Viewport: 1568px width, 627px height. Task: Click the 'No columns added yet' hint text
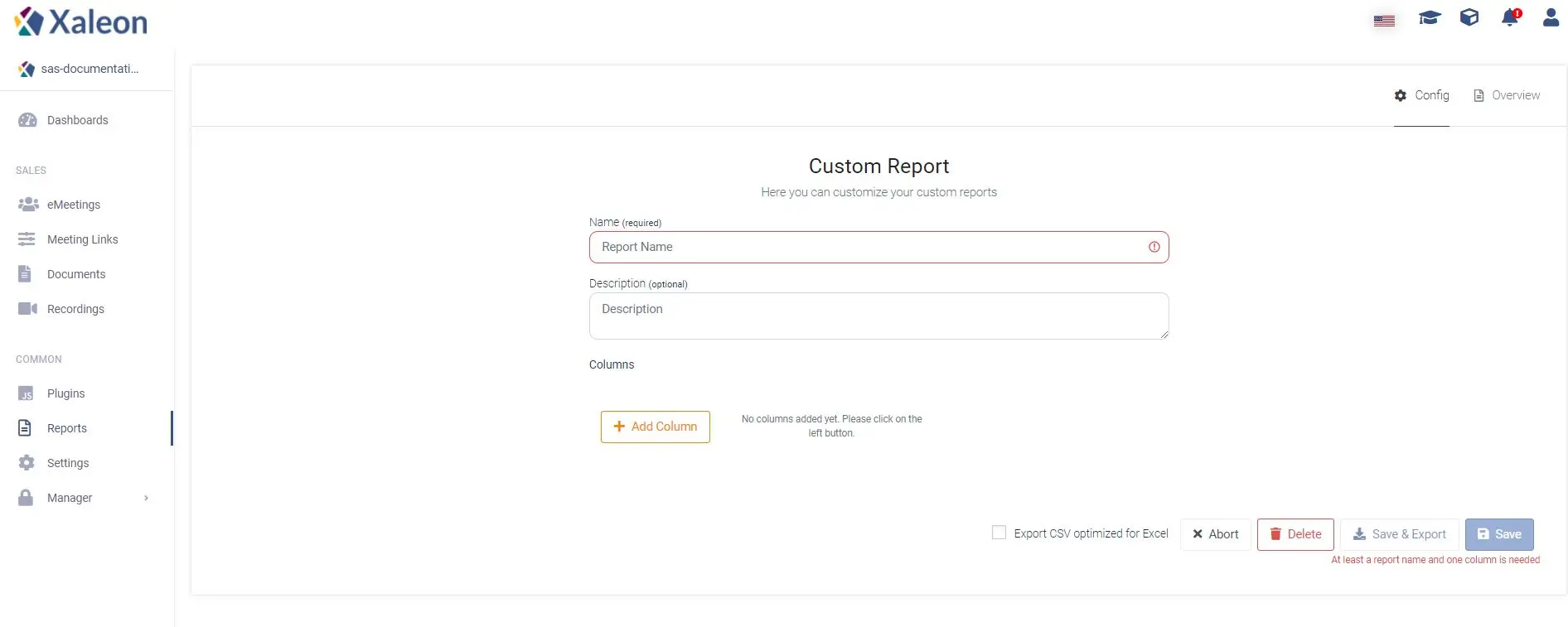[x=831, y=426]
